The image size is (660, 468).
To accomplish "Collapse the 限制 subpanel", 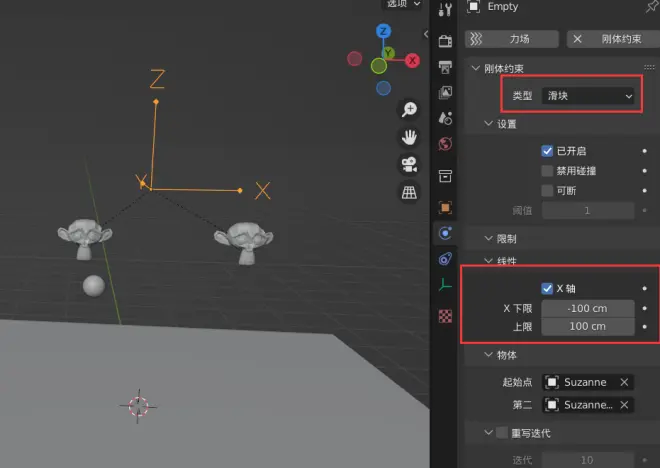I will 488,239.
